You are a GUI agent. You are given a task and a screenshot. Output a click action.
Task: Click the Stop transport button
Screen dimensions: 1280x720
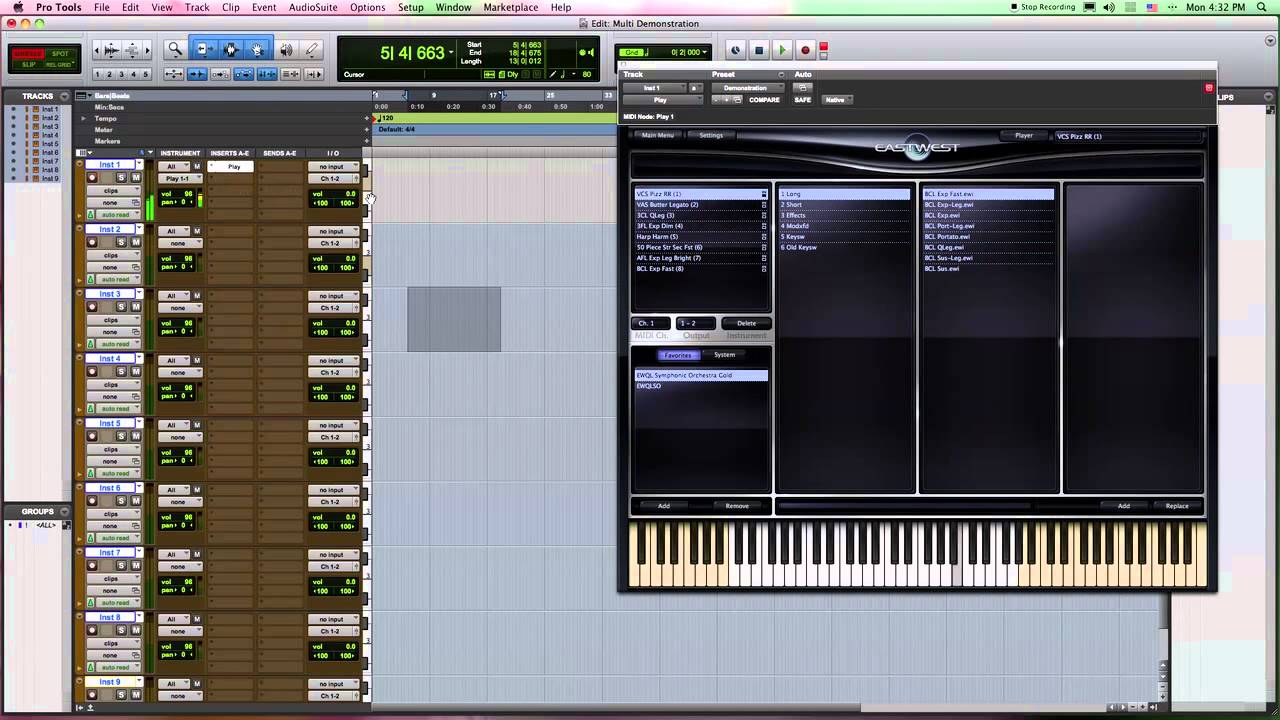pos(759,51)
